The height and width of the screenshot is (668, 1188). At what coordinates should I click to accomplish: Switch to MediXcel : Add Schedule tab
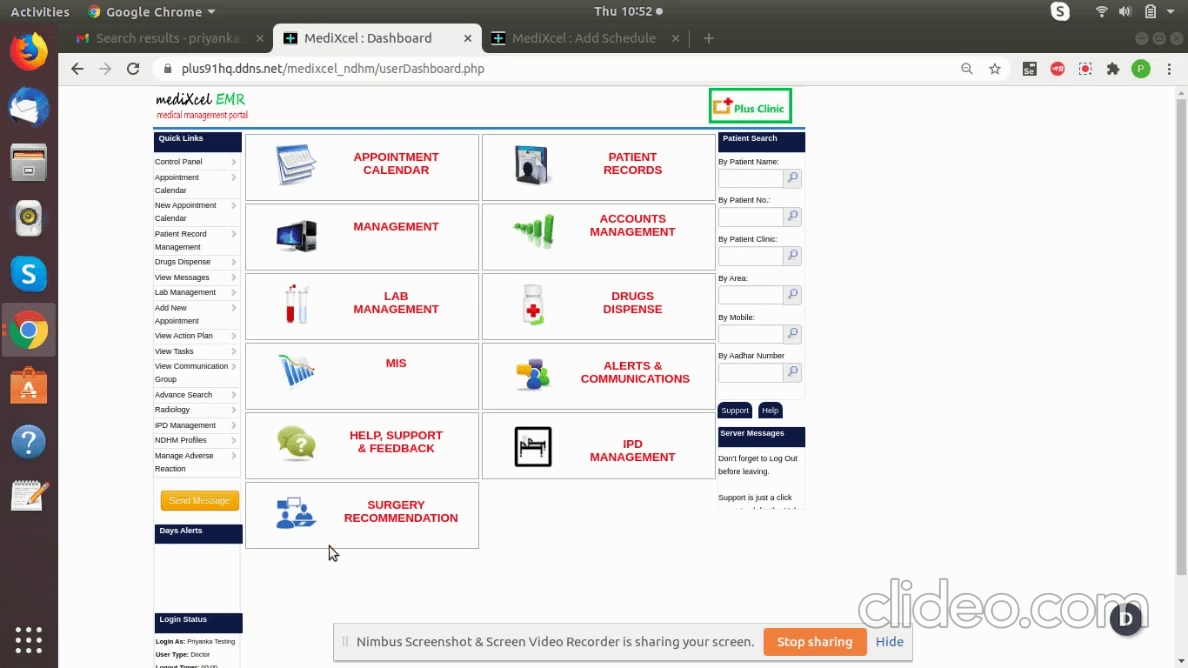(584, 38)
